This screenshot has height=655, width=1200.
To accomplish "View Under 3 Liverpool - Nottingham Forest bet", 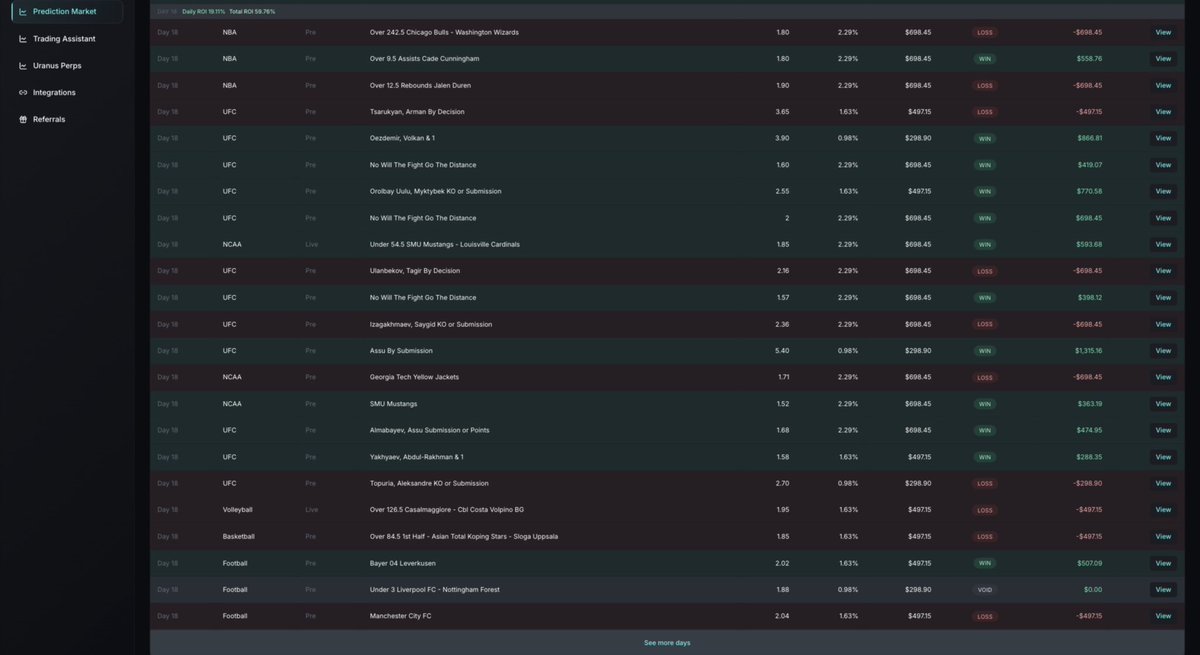I will 1163,590.
